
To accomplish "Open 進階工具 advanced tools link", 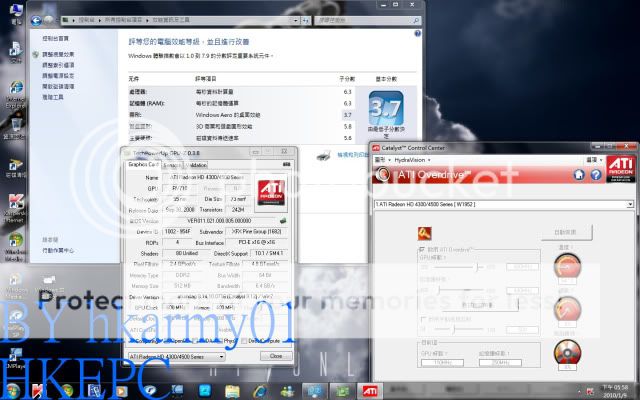I will tap(53, 97).
